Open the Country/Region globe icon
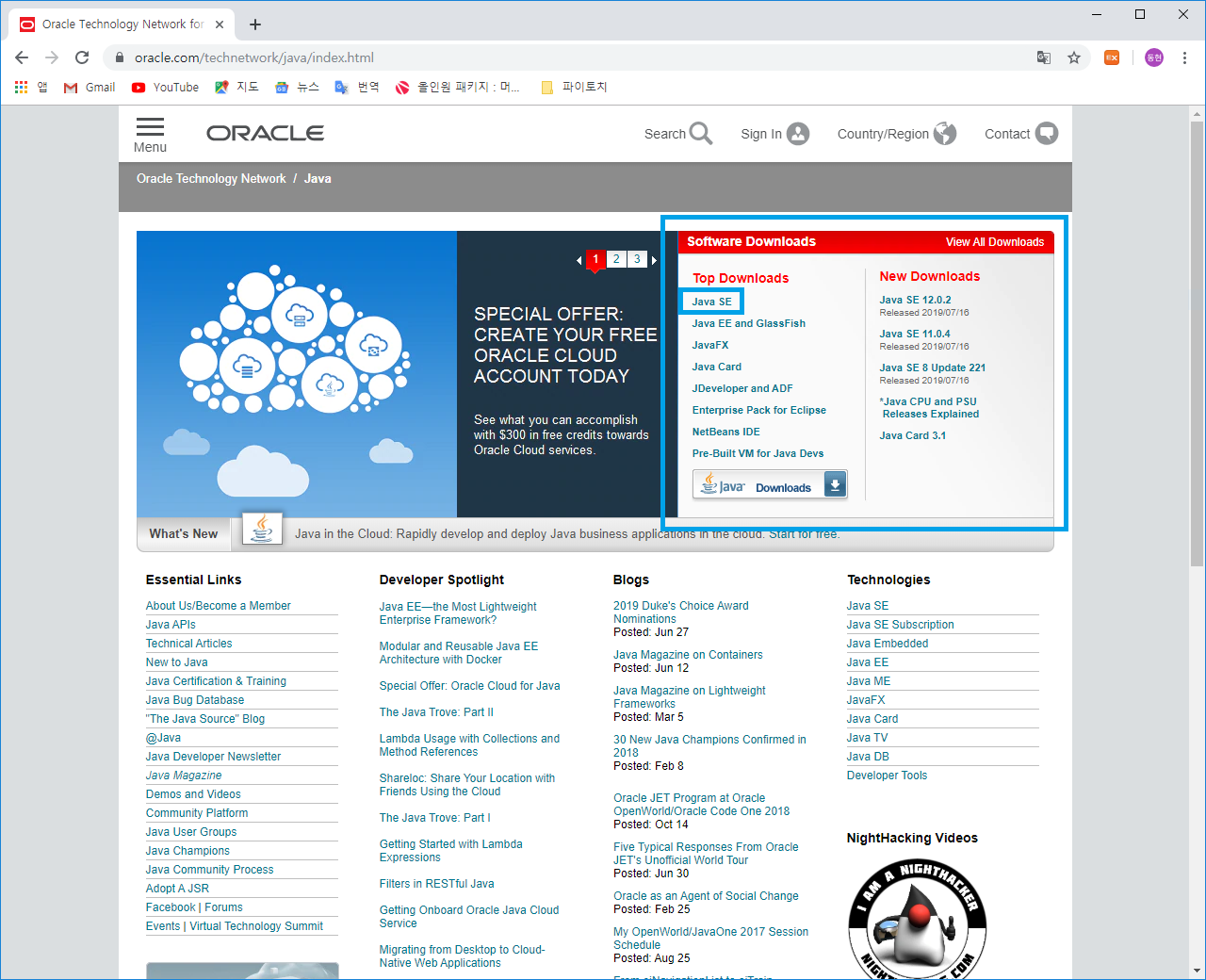1206x980 pixels. 945,134
